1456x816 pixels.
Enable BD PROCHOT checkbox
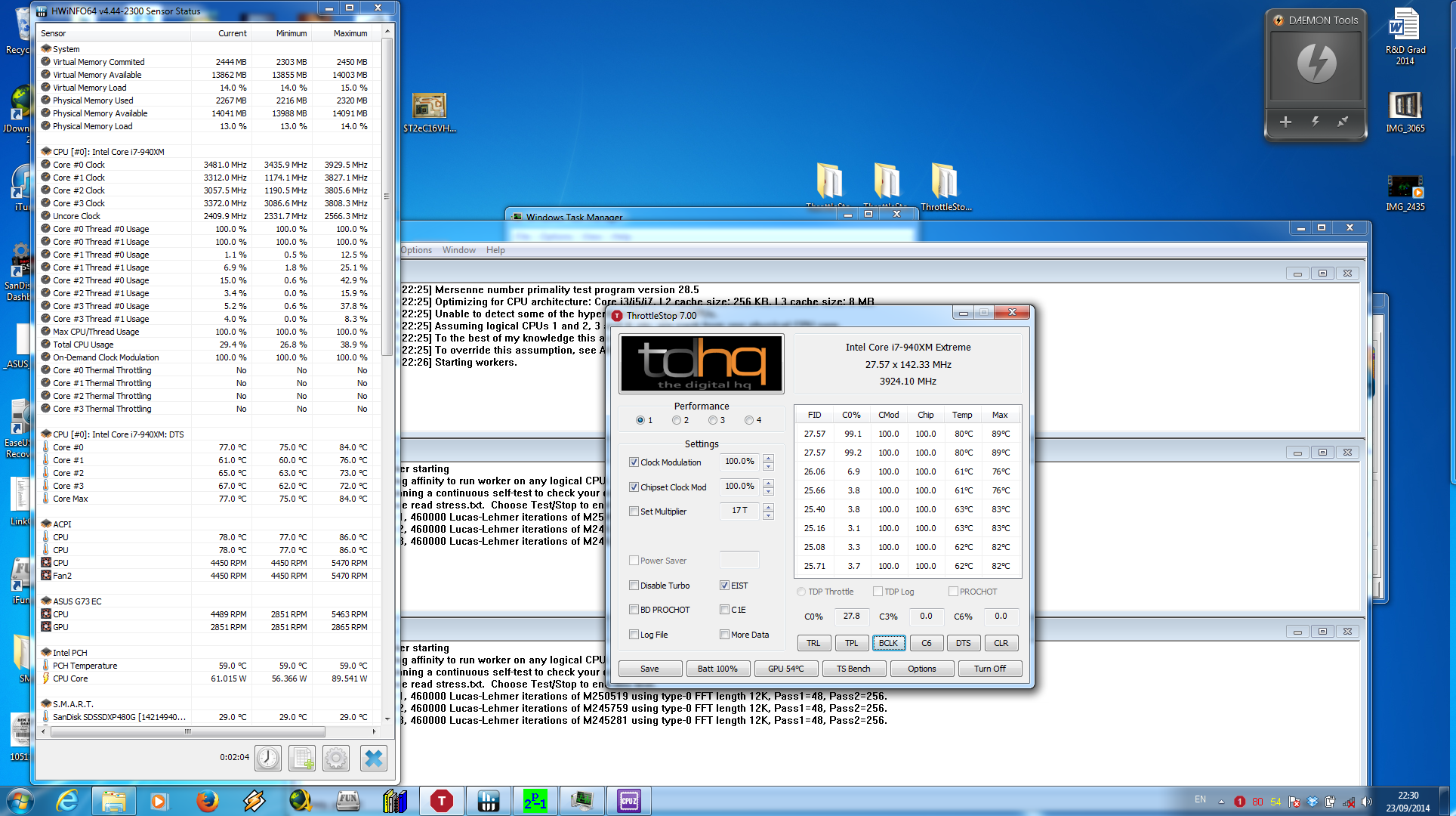(x=634, y=610)
